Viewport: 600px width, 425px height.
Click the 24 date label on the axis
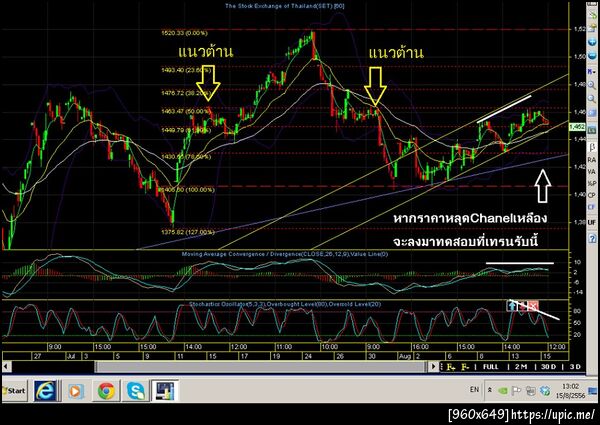coord(308,356)
